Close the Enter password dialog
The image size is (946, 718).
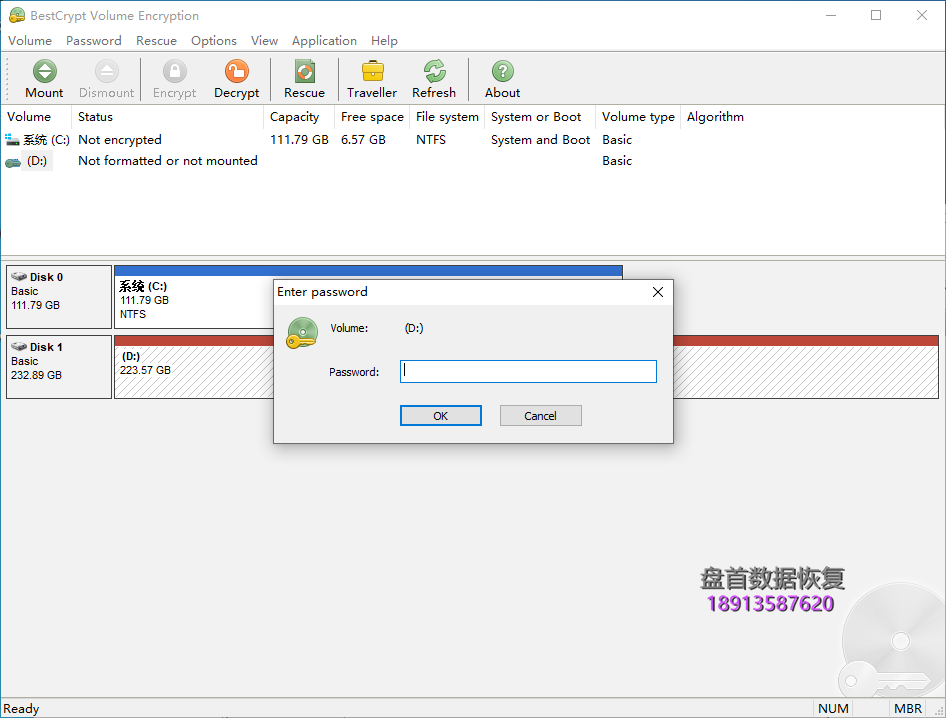click(x=657, y=292)
